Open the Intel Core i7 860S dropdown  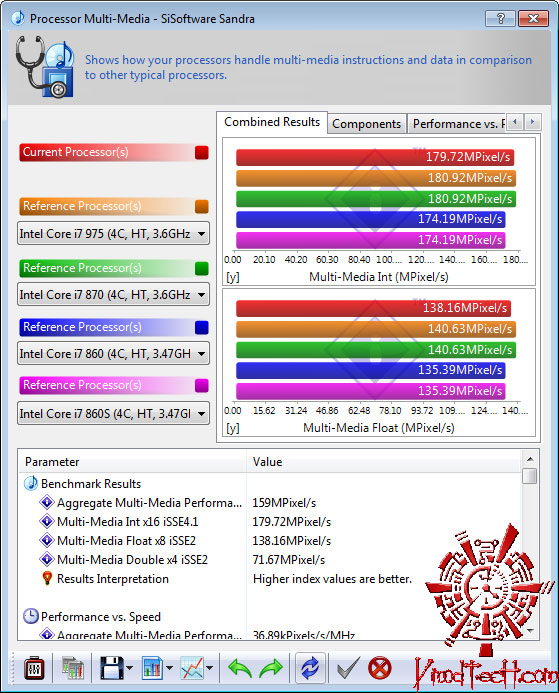click(113, 413)
